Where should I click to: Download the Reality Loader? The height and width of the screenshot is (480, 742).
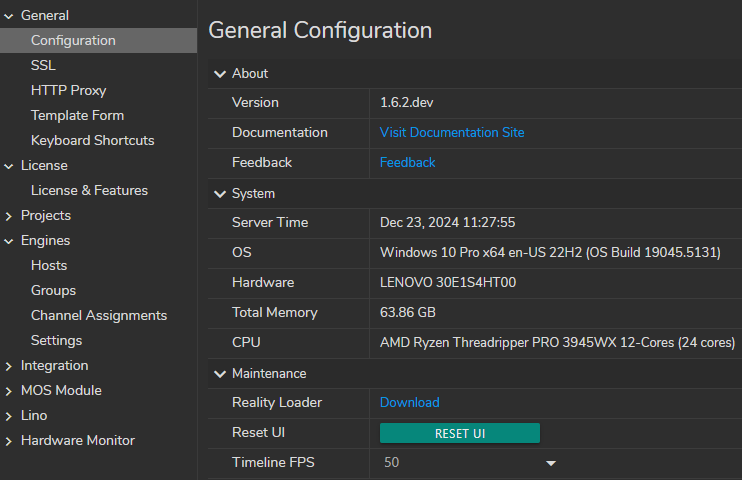pyautogui.click(x=409, y=403)
